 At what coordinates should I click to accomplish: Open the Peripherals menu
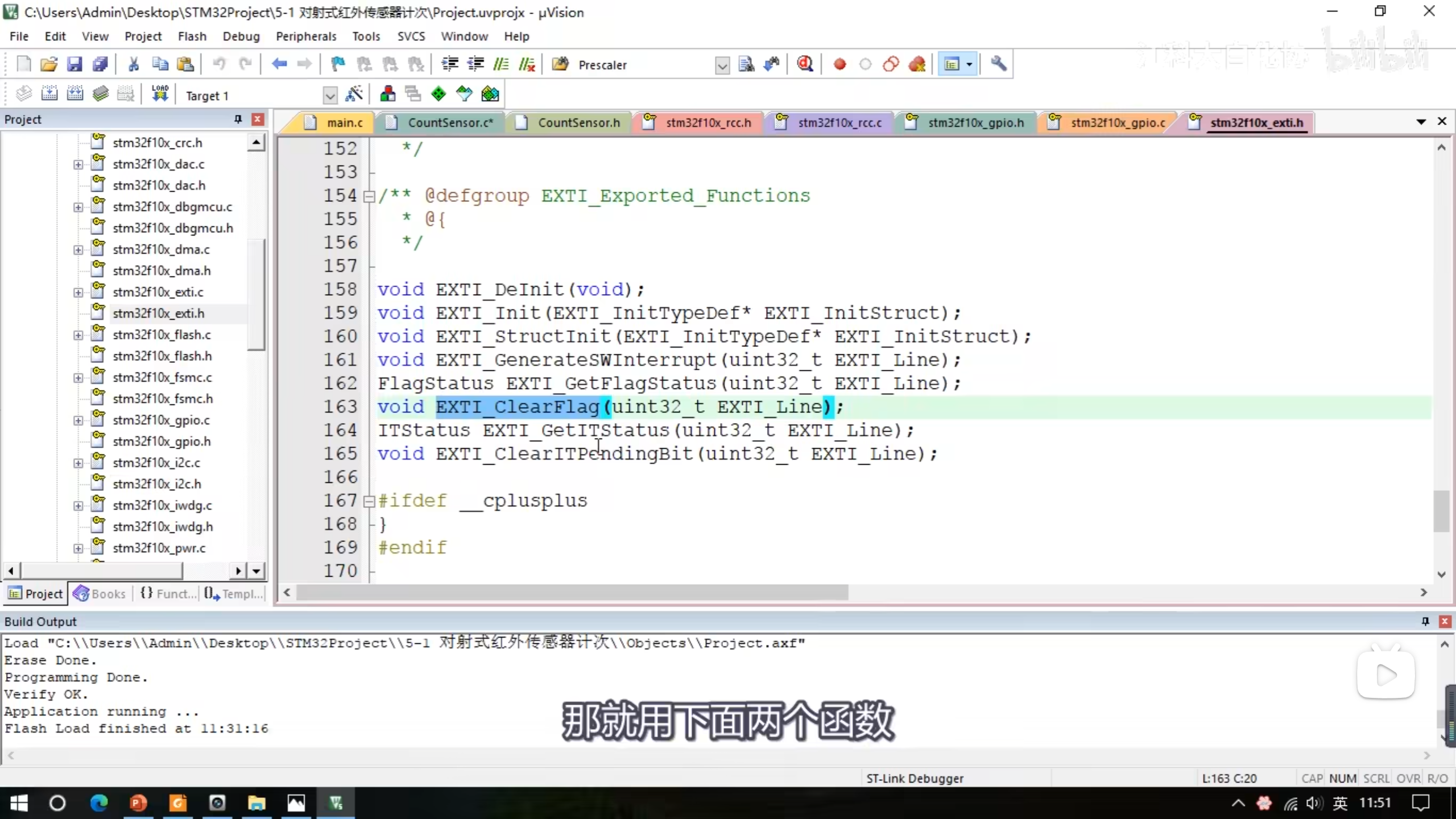pos(306,36)
